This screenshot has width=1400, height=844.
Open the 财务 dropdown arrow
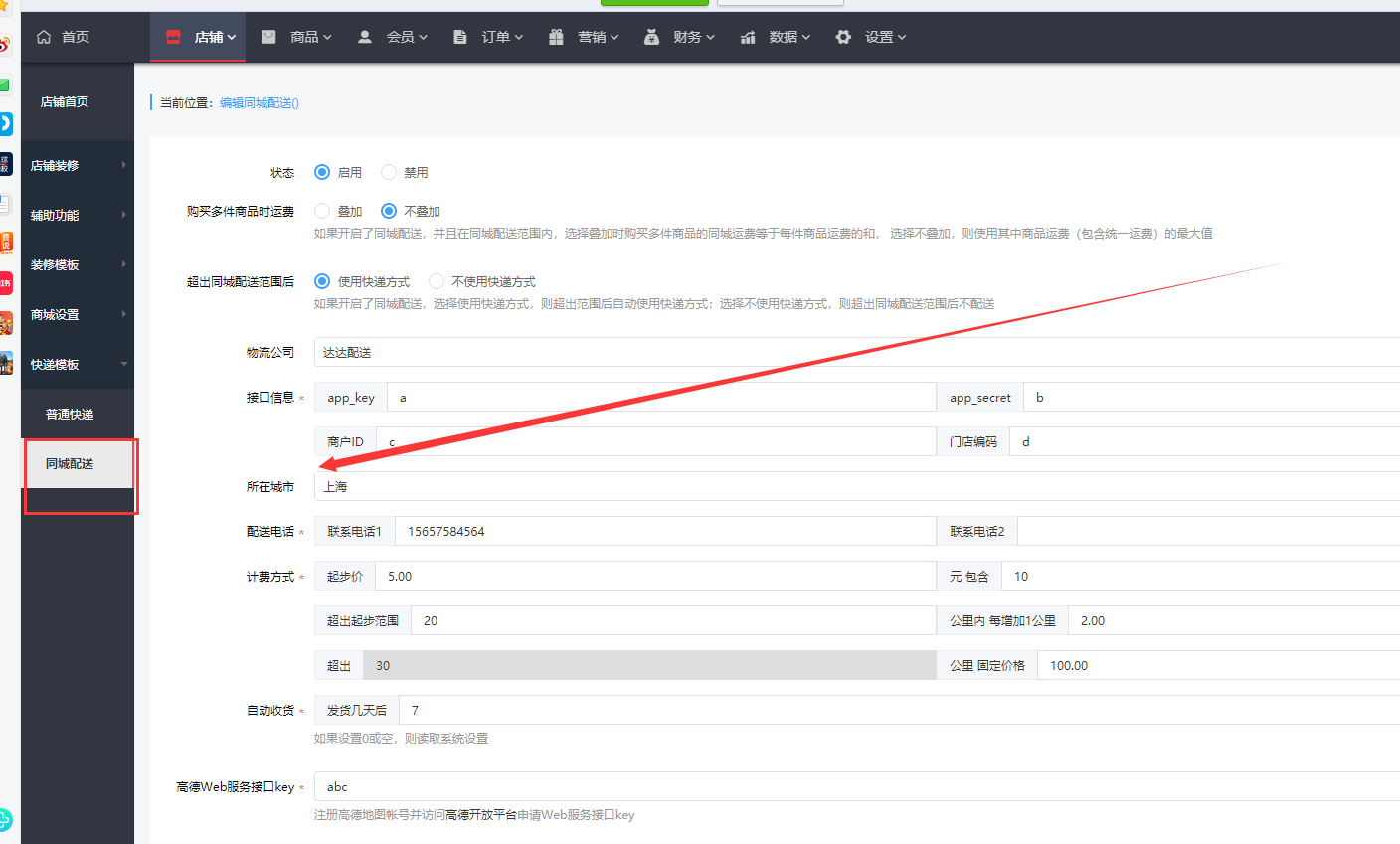710,38
